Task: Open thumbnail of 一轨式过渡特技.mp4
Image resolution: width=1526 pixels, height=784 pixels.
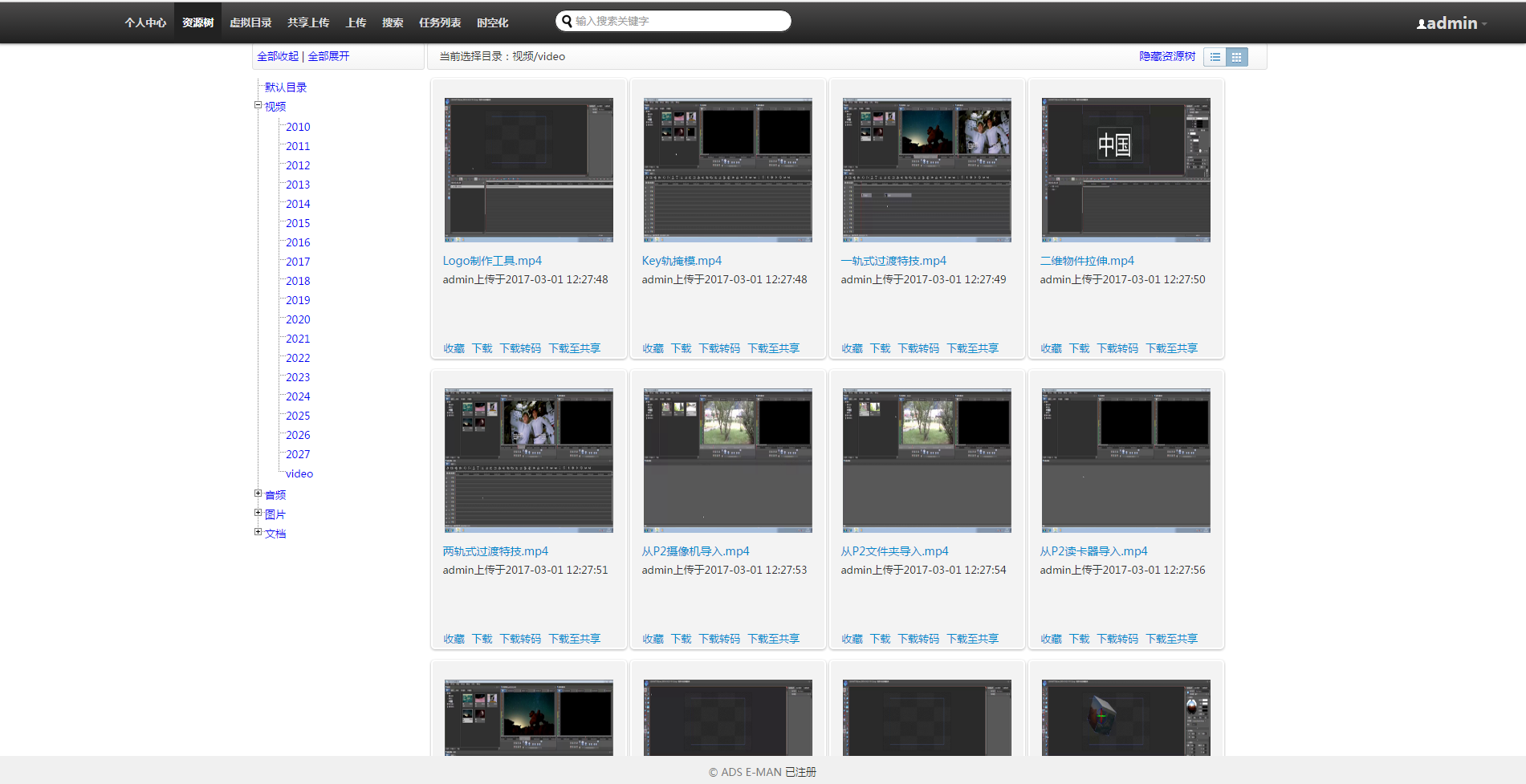Action: [x=926, y=170]
